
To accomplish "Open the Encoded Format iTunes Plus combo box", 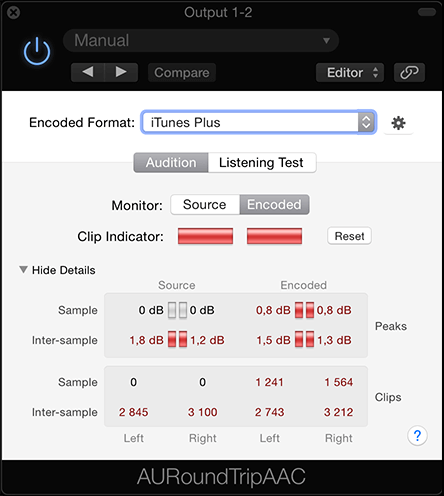I will click(259, 122).
